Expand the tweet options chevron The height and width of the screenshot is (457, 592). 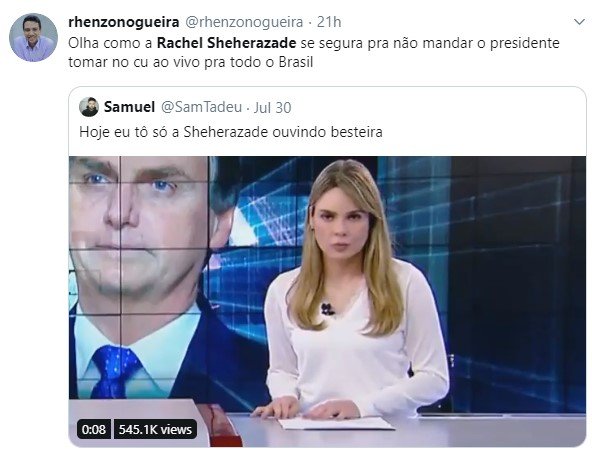[579, 22]
